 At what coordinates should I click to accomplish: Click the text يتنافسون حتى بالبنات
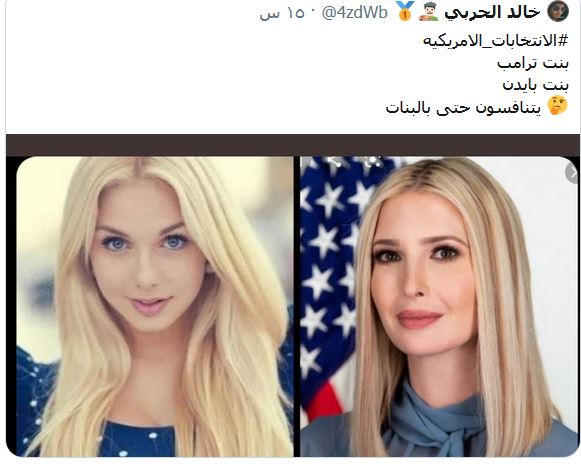(x=463, y=108)
